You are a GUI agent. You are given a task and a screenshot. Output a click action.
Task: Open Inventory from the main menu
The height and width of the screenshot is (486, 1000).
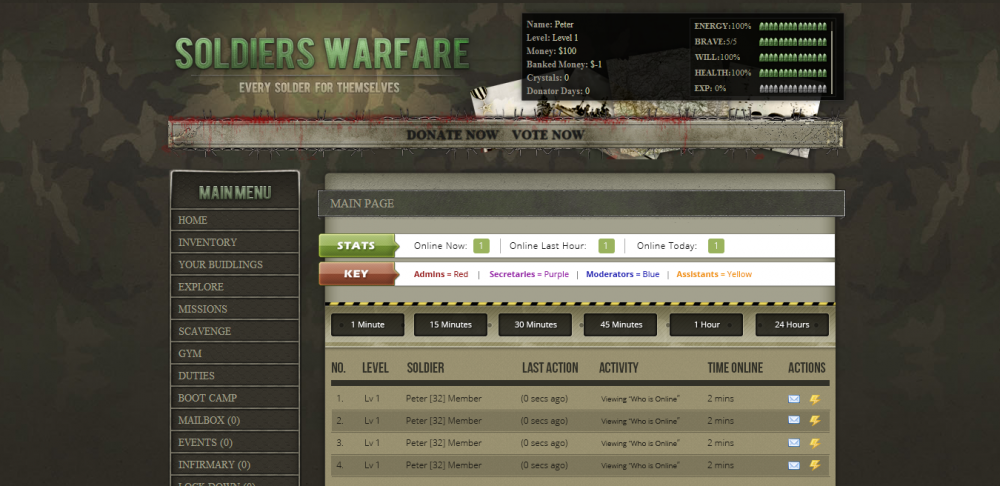[207, 242]
